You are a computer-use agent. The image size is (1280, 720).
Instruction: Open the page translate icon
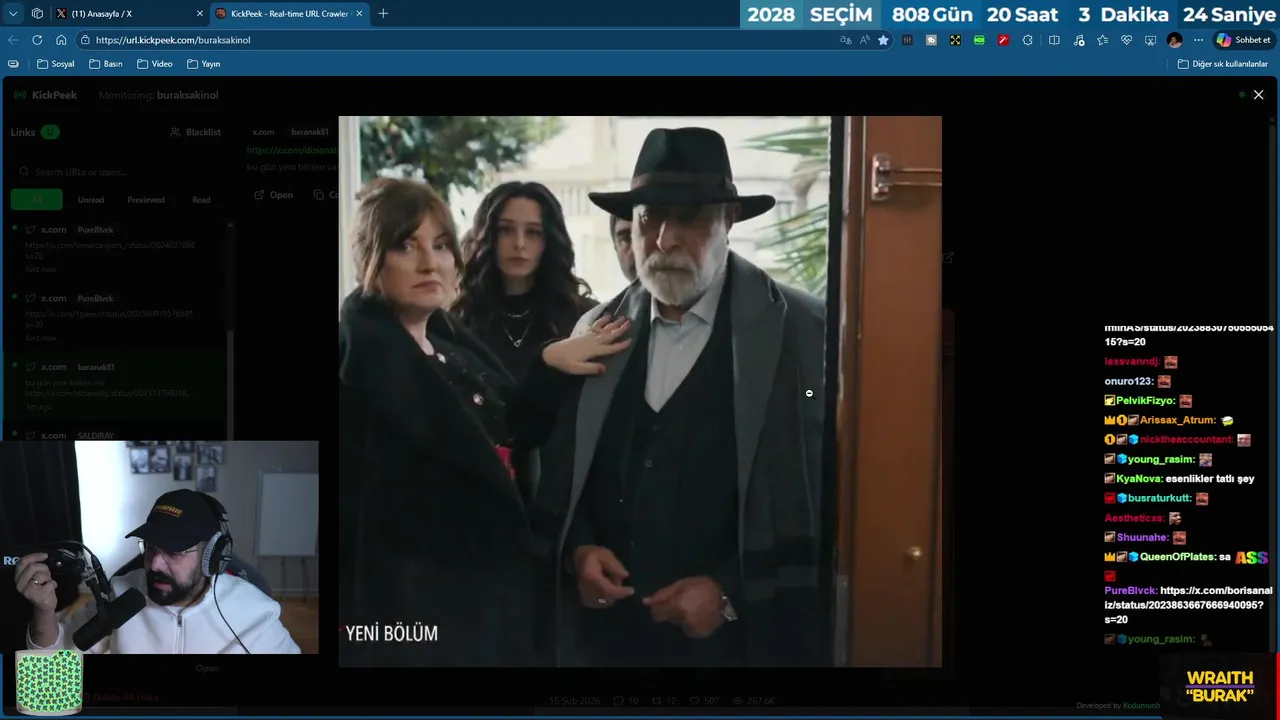click(846, 40)
